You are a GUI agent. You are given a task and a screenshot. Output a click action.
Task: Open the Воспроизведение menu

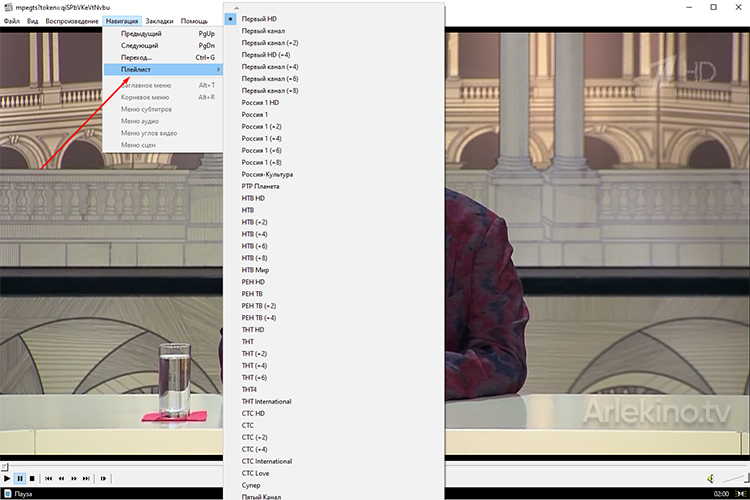click(72, 21)
